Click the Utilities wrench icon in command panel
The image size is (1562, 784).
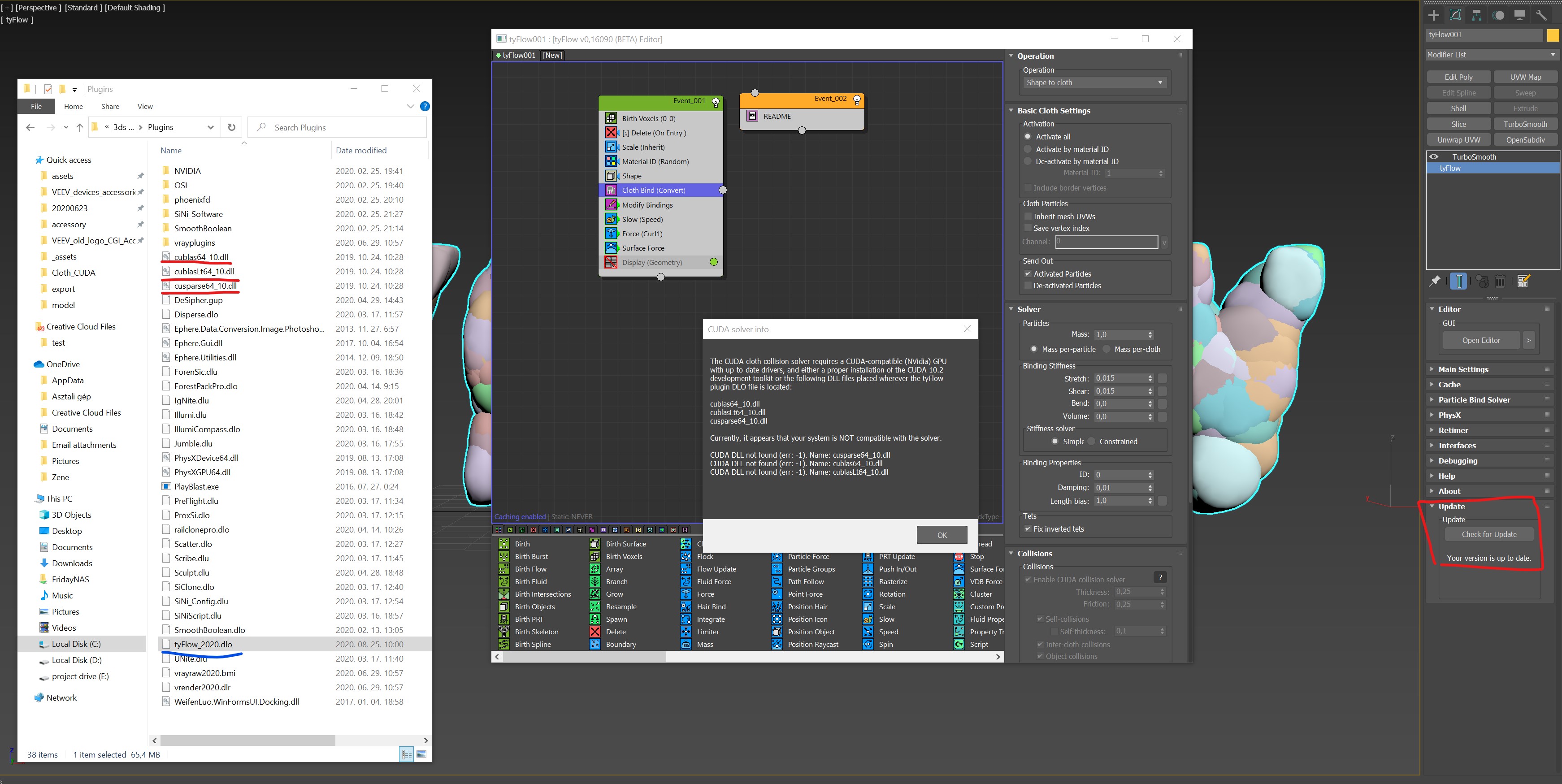coord(1541,15)
